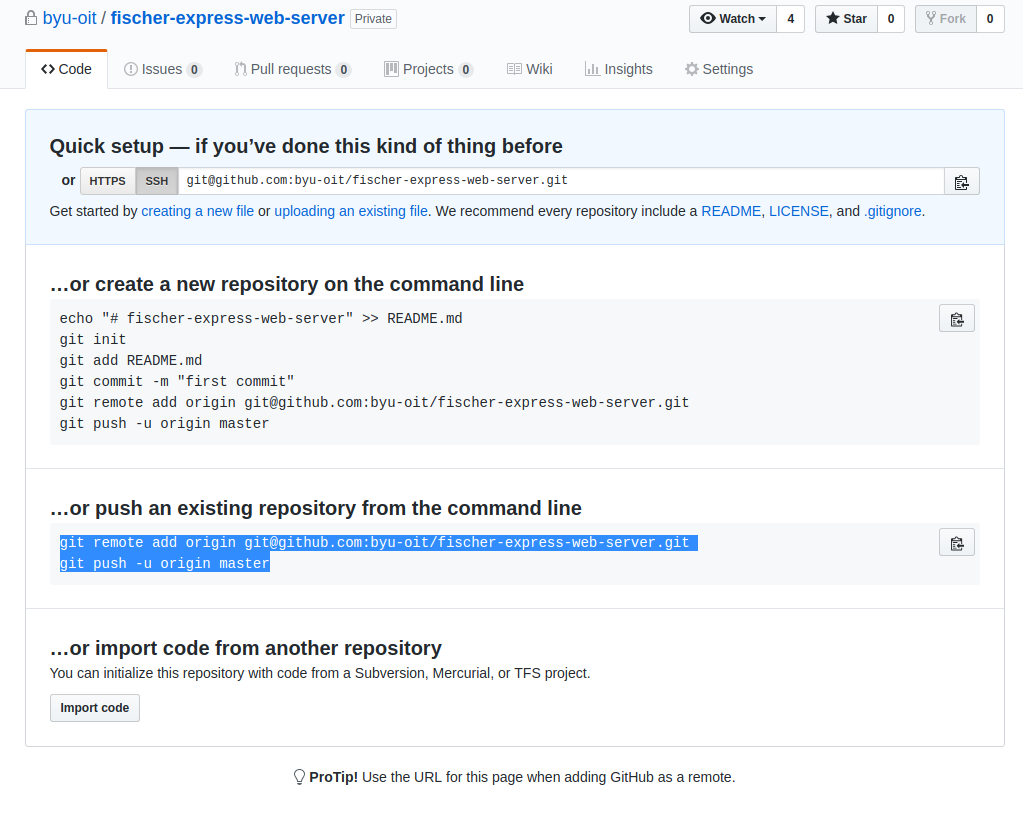Viewport: 1023px width, 813px height.
Task: Open the README recommendation link
Action: click(x=731, y=211)
